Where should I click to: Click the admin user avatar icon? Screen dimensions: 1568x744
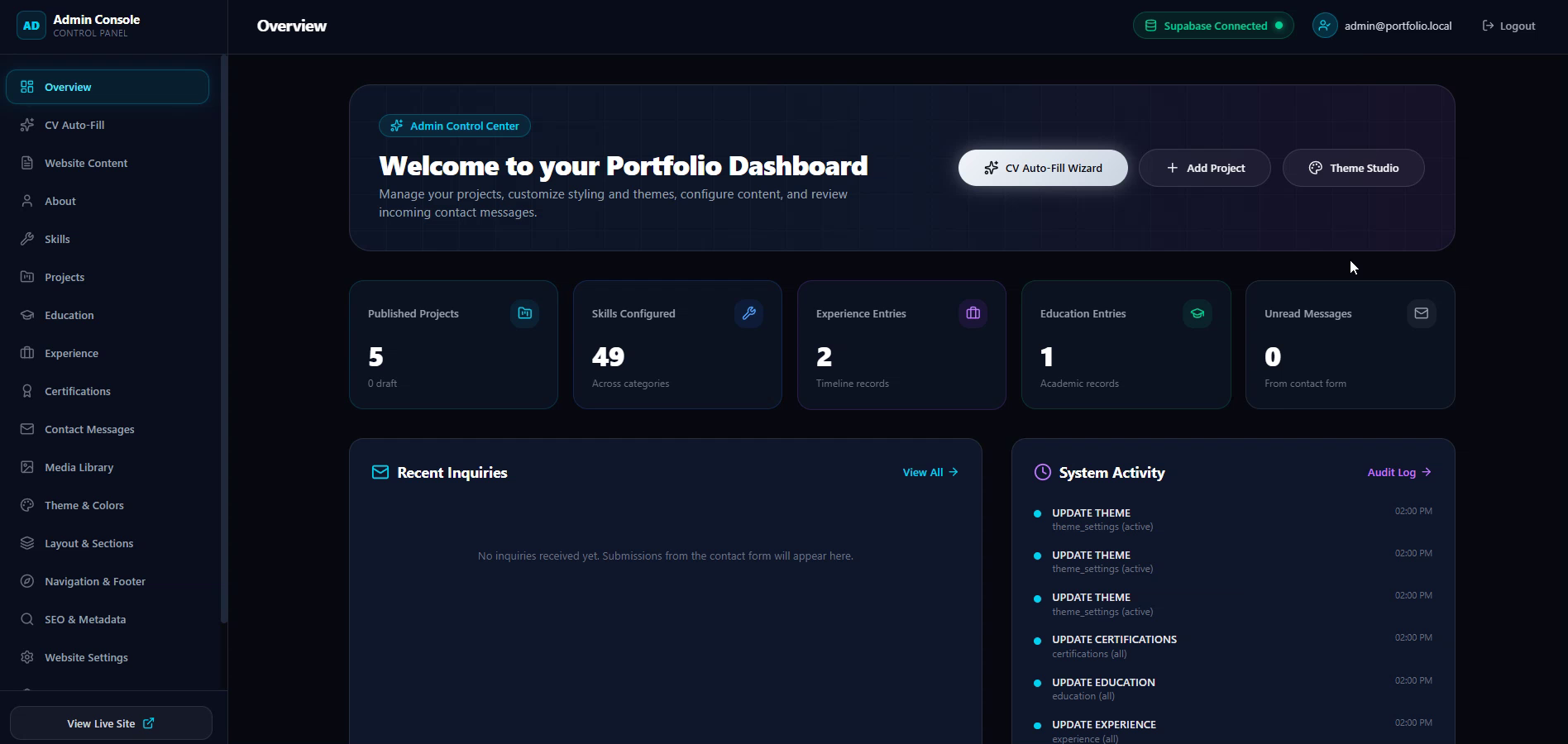click(x=1325, y=26)
